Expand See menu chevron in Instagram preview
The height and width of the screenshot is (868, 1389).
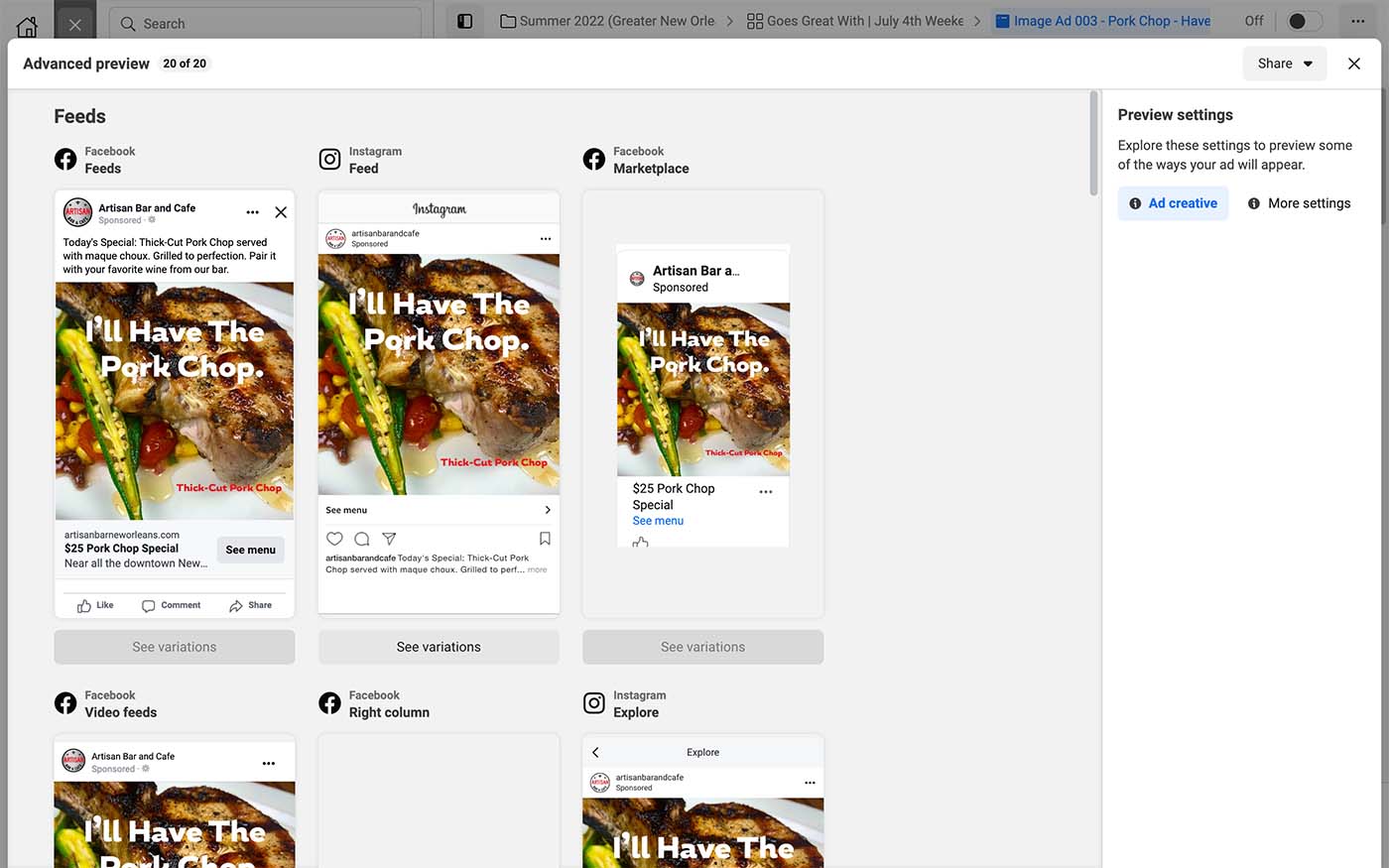548,510
